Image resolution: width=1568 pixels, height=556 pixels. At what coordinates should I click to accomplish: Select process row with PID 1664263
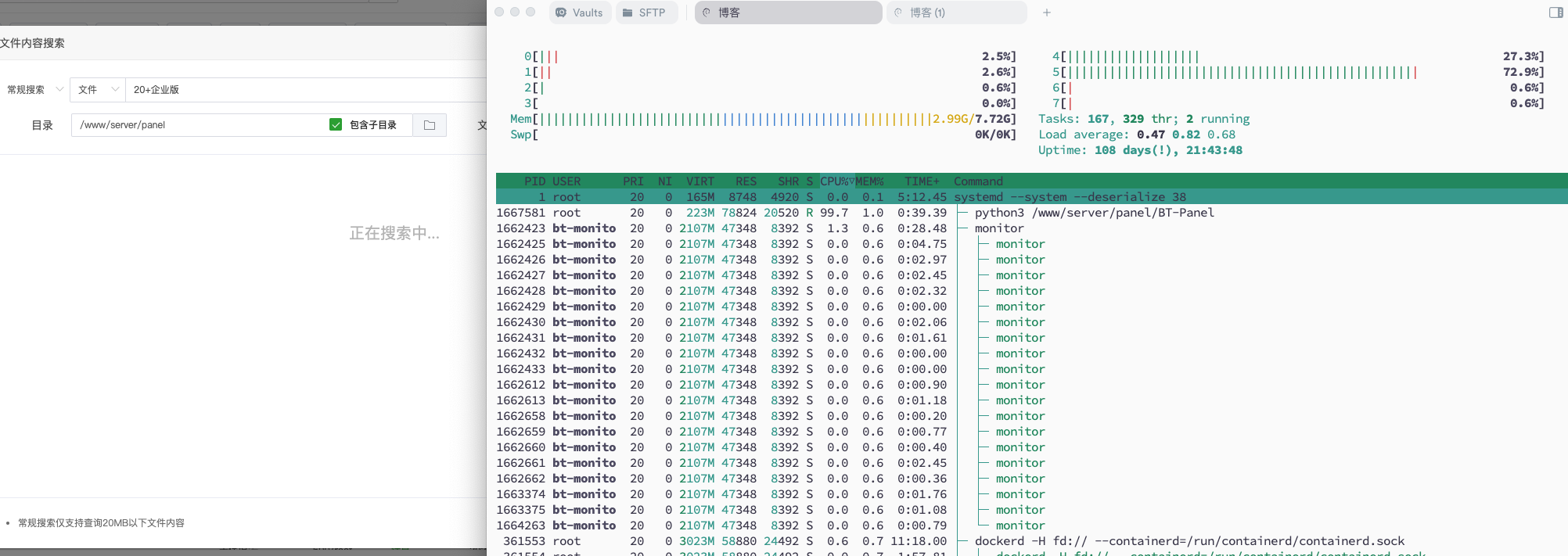(x=1031, y=526)
